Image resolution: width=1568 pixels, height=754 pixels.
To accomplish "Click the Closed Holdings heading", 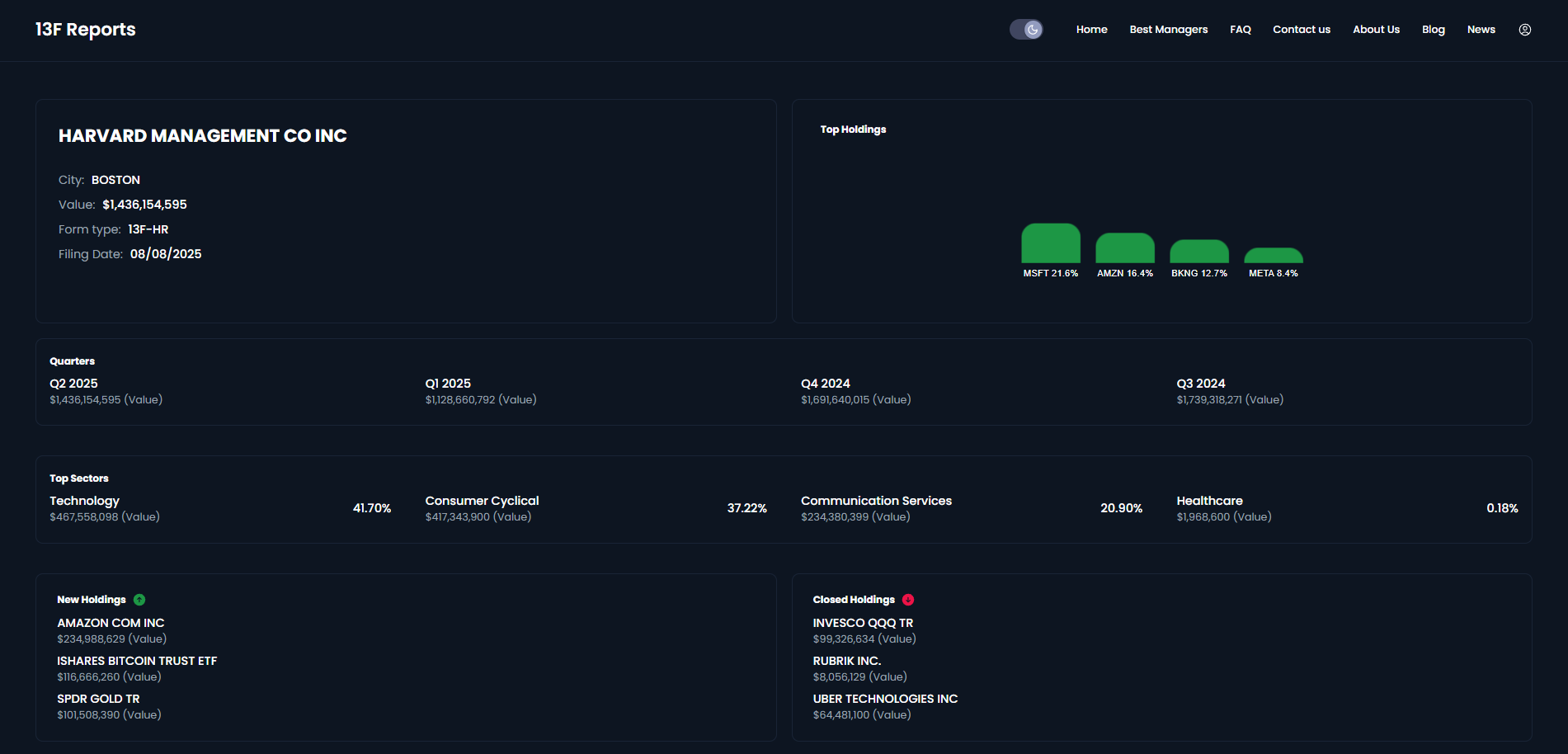I will (x=854, y=600).
